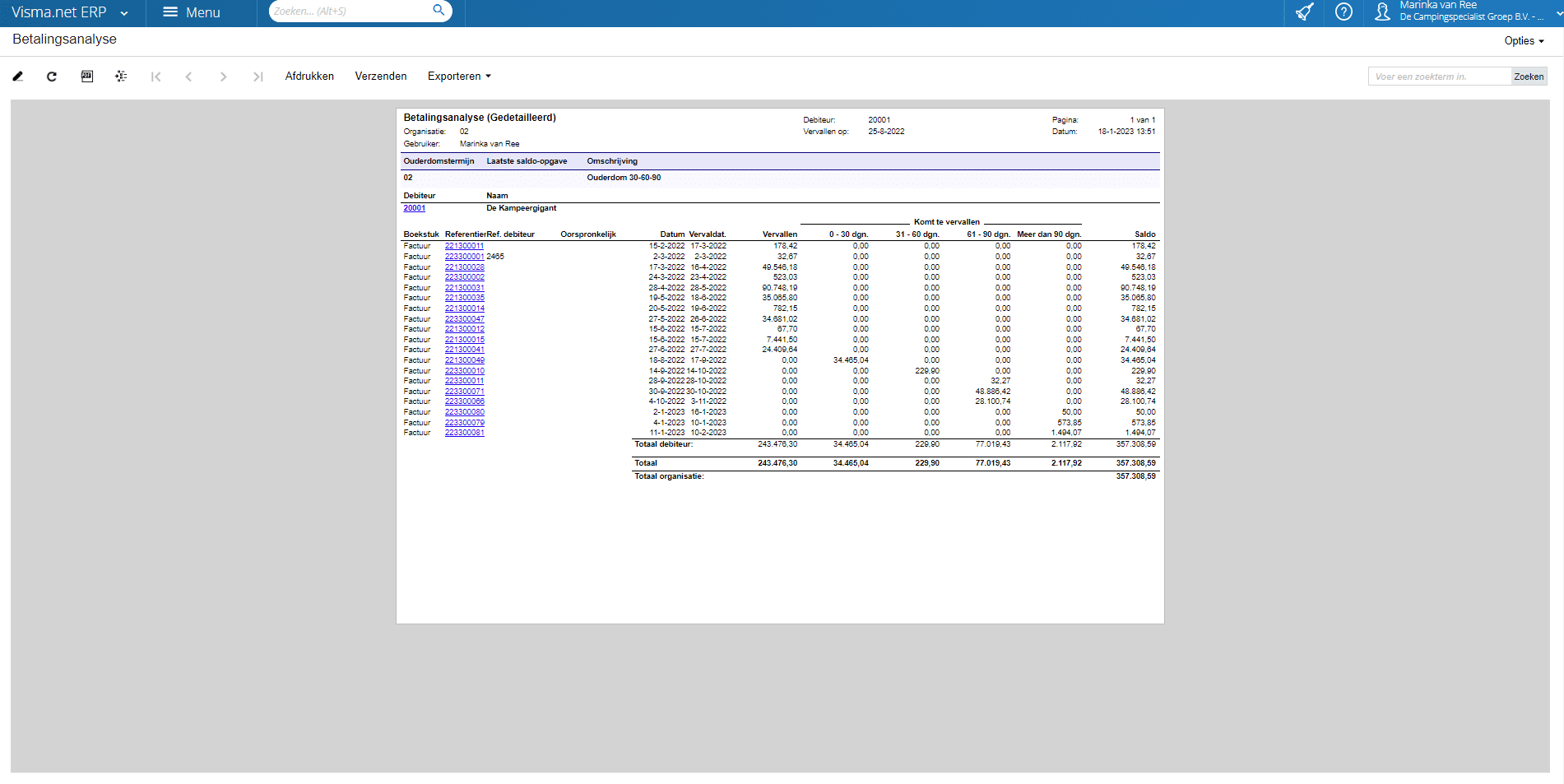Image resolution: width=1564 pixels, height=784 pixels.
Task: Open invoice reference 221300011
Action: click(x=464, y=246)
